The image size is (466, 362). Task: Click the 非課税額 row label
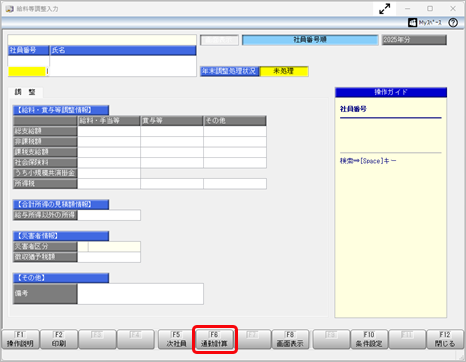45,141
